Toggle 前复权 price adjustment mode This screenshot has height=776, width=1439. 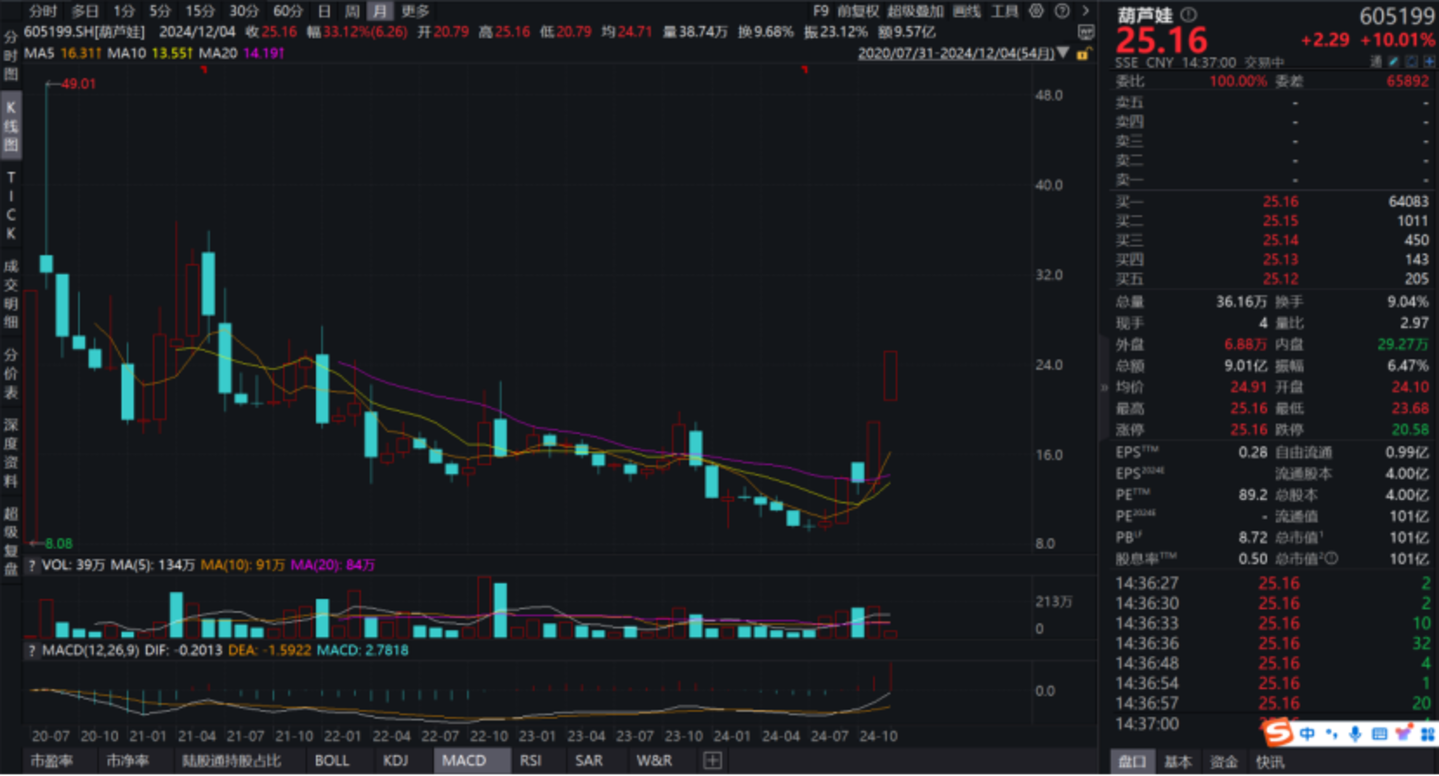click(858, 11)
